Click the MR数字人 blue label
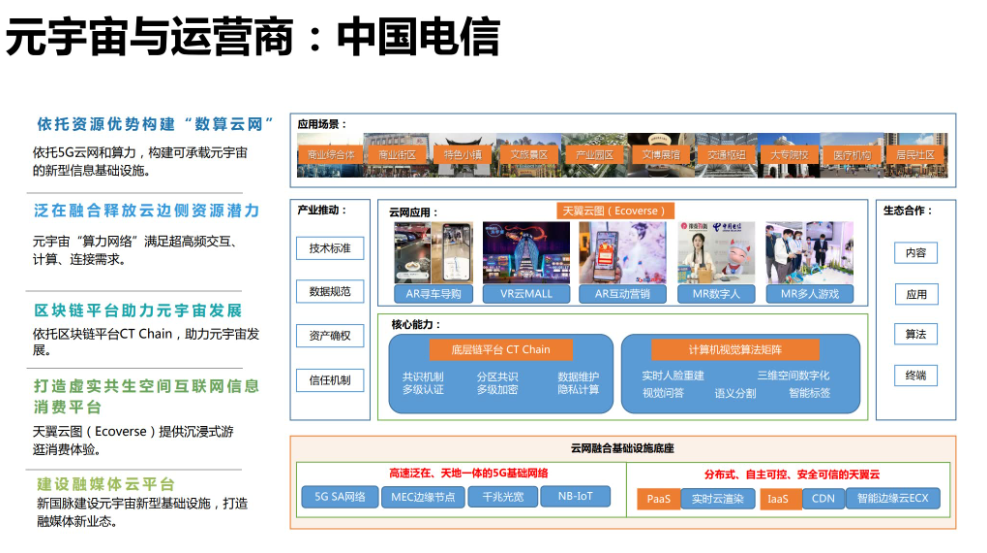The width and height of the screenshot is (987, 553). [x=716, y=294]
